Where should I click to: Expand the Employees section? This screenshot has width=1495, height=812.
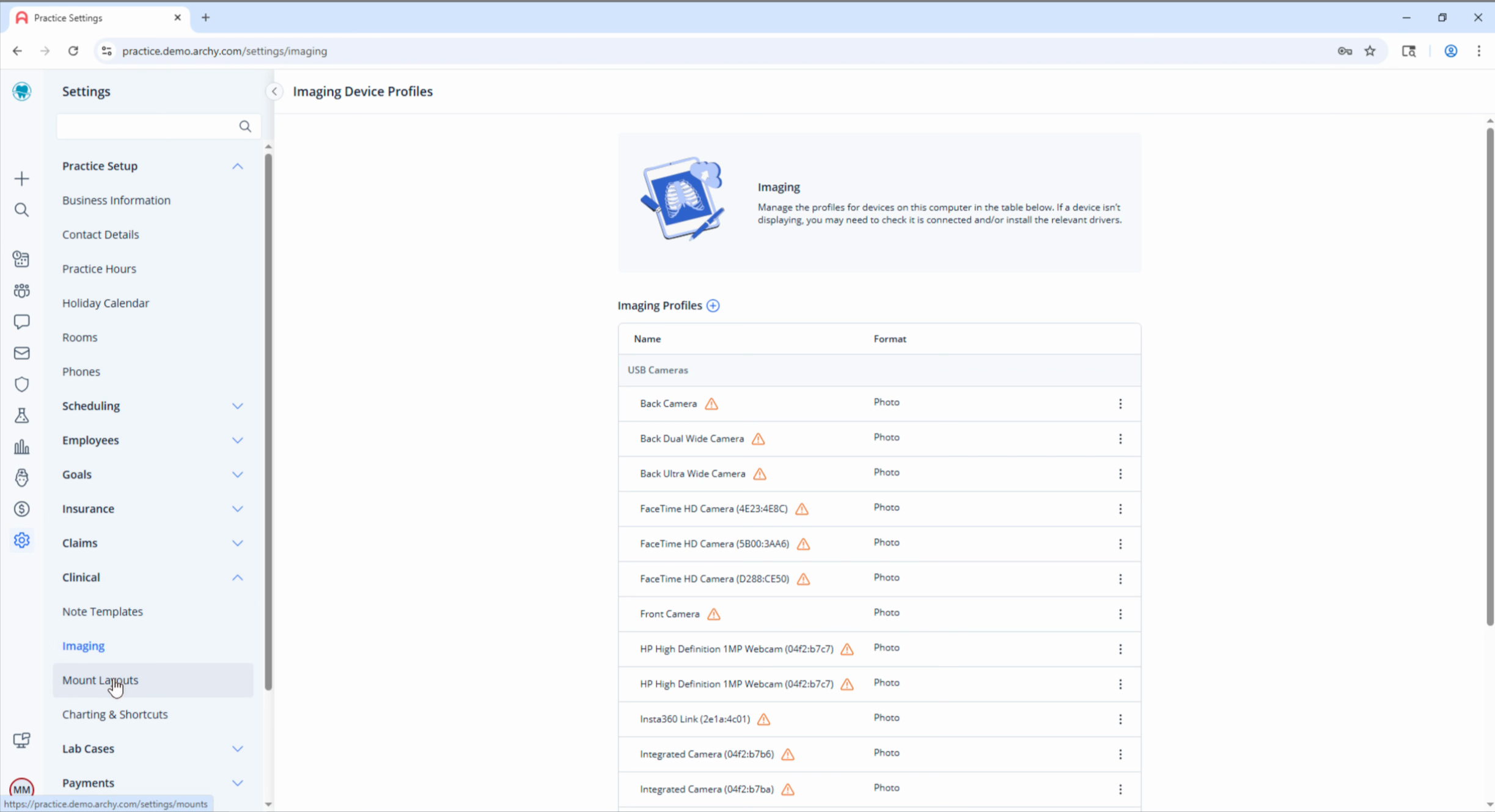pos(238,441)
